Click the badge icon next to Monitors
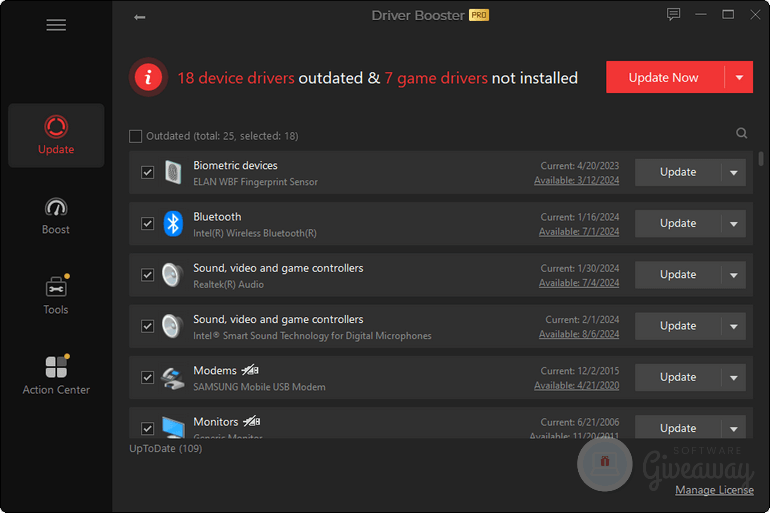The height and width of the screenshot is (513, 770). coord(251,421)
